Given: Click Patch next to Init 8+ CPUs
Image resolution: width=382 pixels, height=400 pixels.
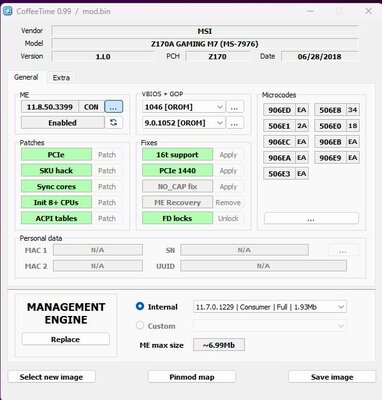Looking at the screenshot, I should [x=107, y=202].
